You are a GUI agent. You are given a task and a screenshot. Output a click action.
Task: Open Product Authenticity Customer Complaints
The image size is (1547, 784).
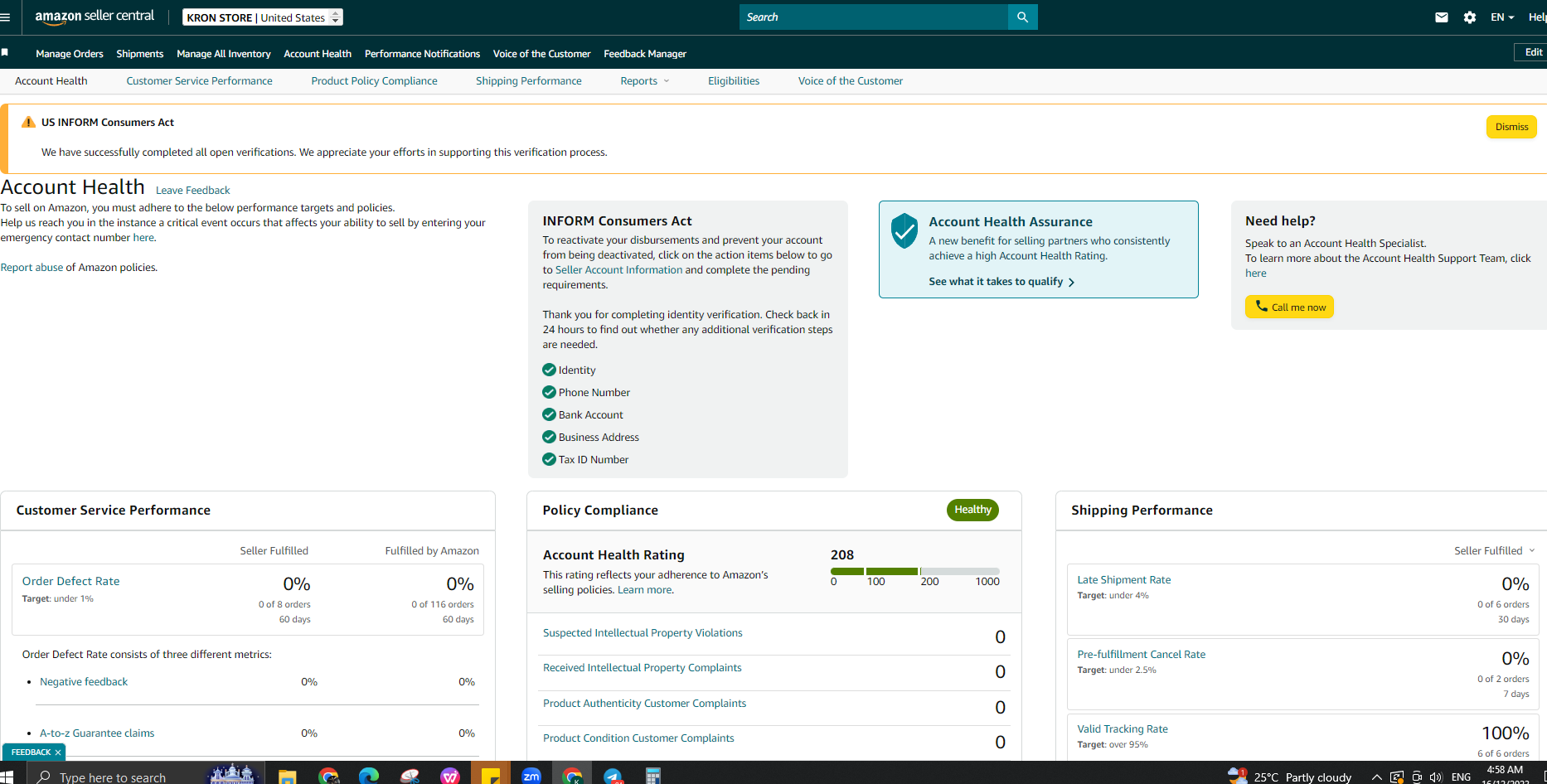point(644,704)
